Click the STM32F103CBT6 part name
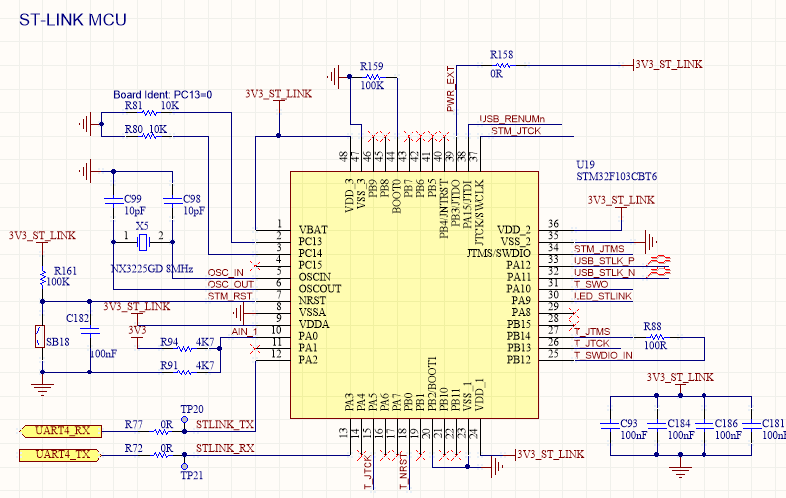This screenshot has height=498, width=786. pyautogui.click(x=616, y=177)
